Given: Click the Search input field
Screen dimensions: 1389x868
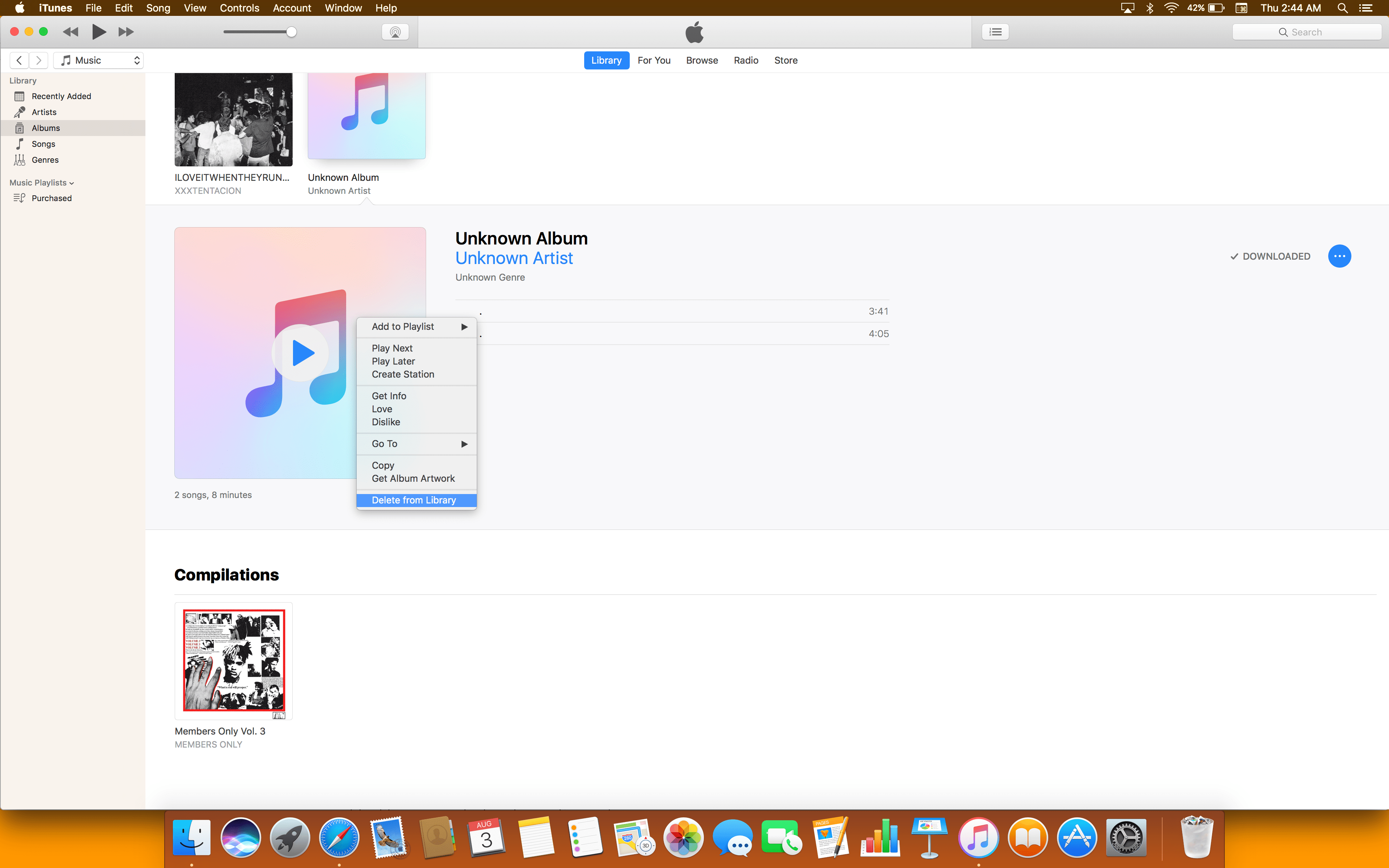Looking at the screenshot, I should tap(1307, 32).
